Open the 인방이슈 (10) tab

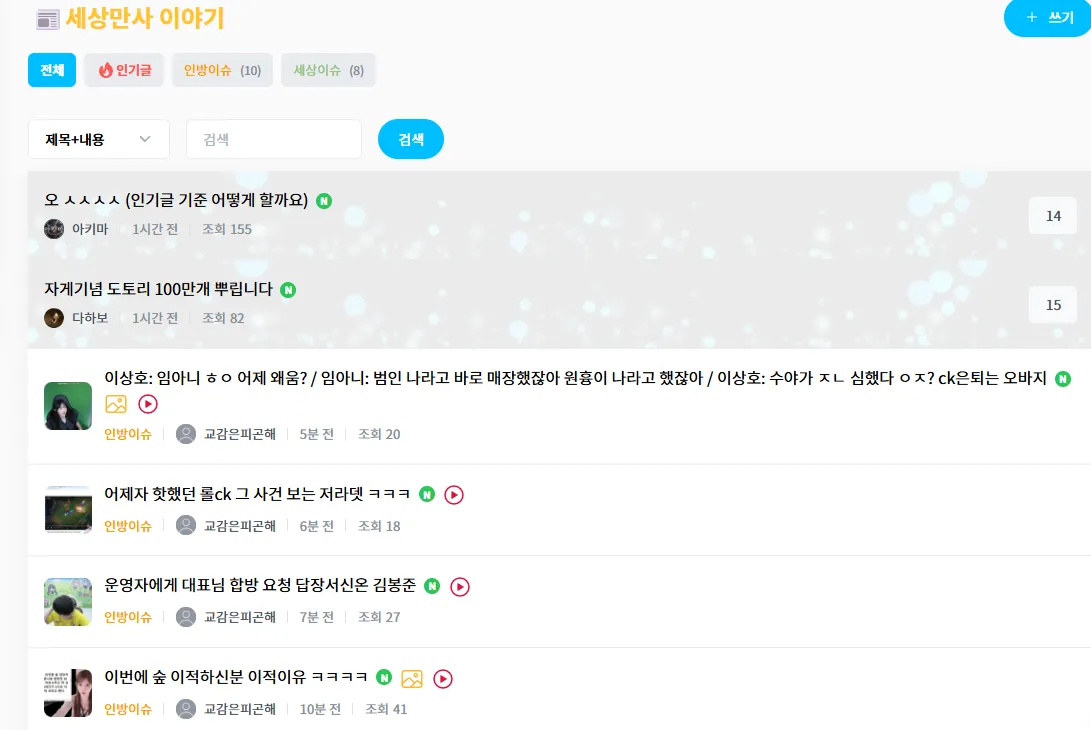tap(223, 70)
